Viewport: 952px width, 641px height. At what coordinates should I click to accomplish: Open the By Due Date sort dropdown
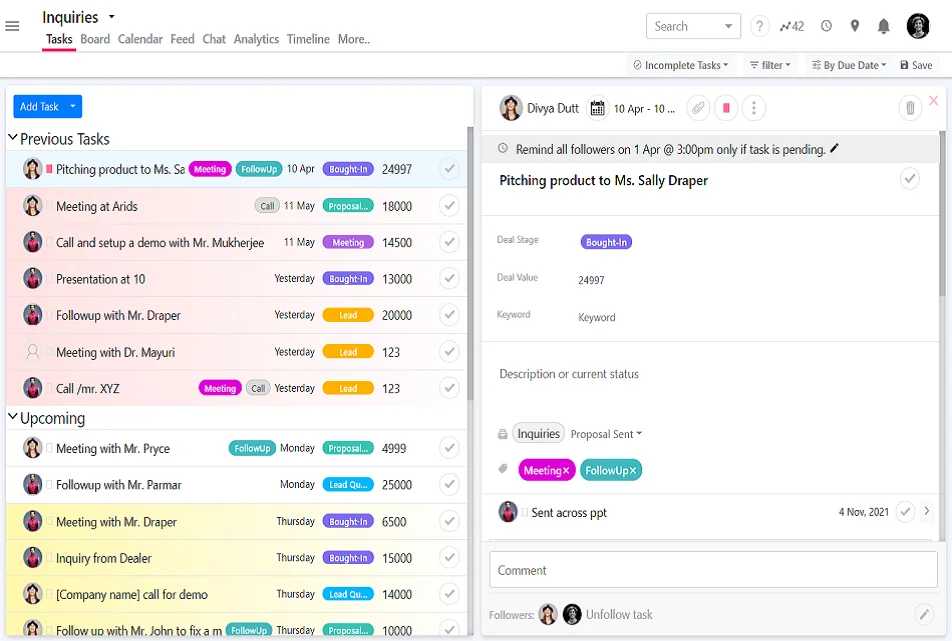[849, 65]
